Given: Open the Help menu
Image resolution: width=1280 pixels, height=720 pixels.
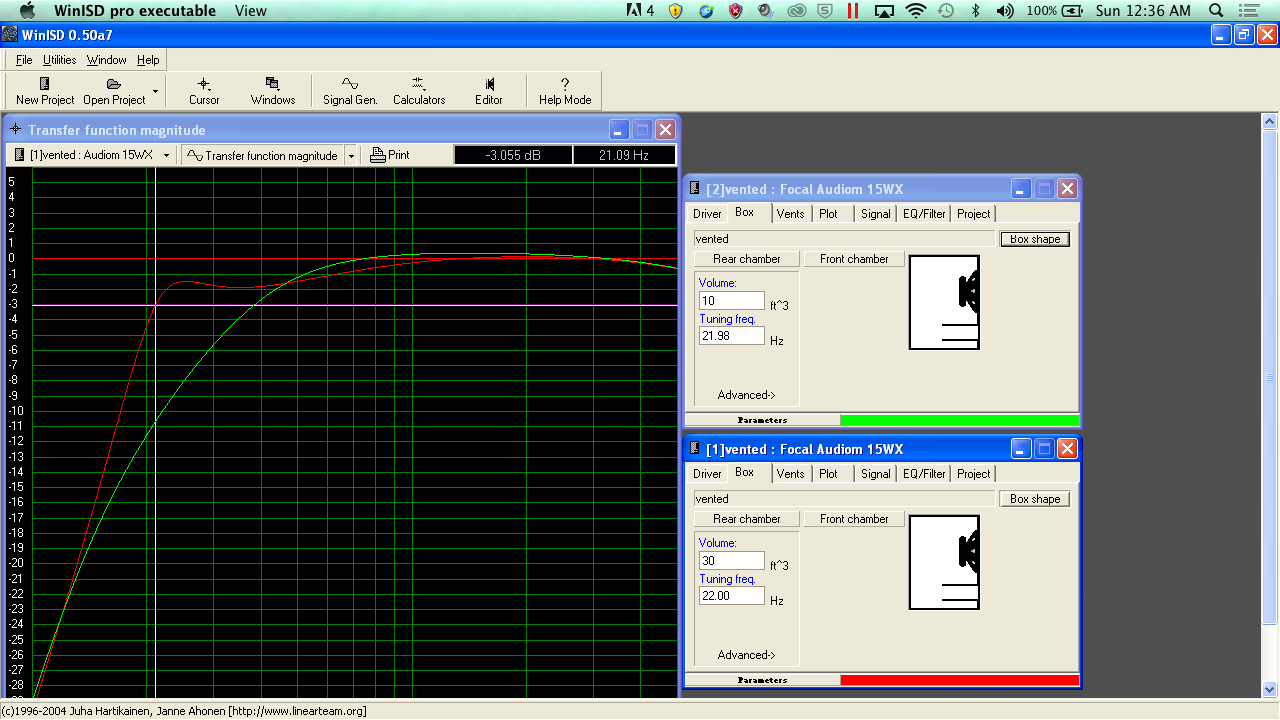Looking at the screenshot, I should pyautogui.click(x=148, y=60).
